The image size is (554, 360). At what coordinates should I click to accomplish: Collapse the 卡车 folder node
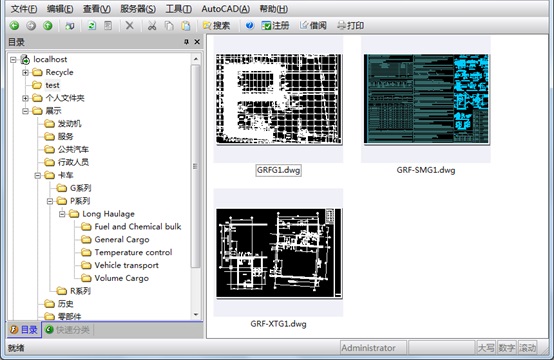click(x=38, y=175)
